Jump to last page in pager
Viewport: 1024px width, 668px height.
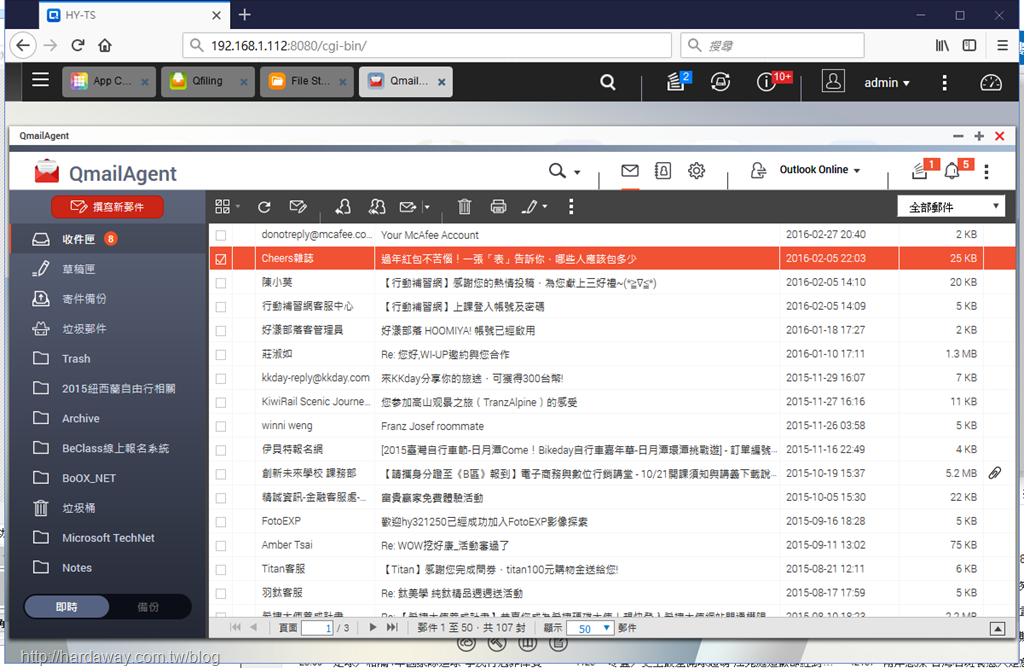click(391, 628)
